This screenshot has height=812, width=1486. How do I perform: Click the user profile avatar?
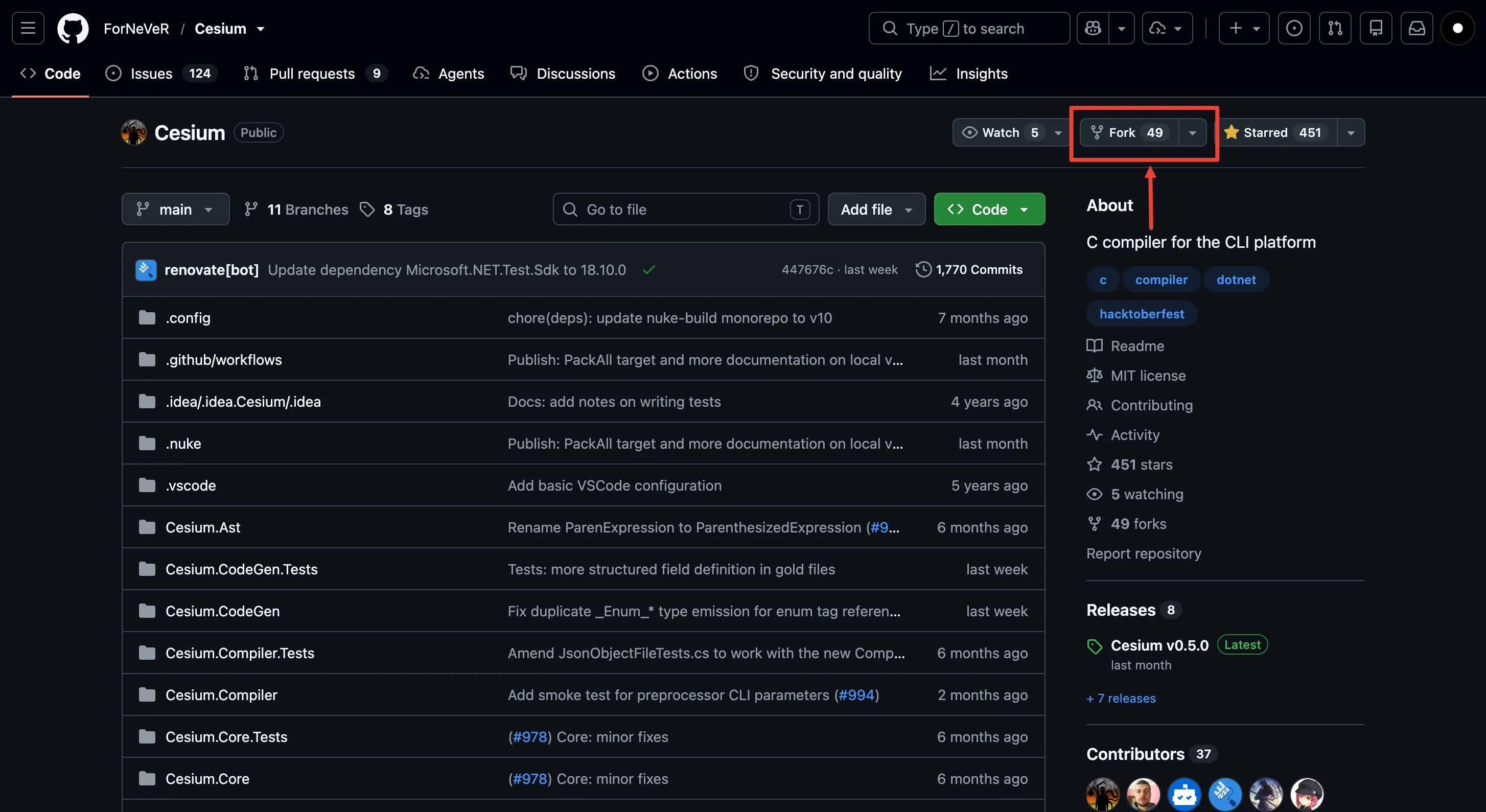1457,28
